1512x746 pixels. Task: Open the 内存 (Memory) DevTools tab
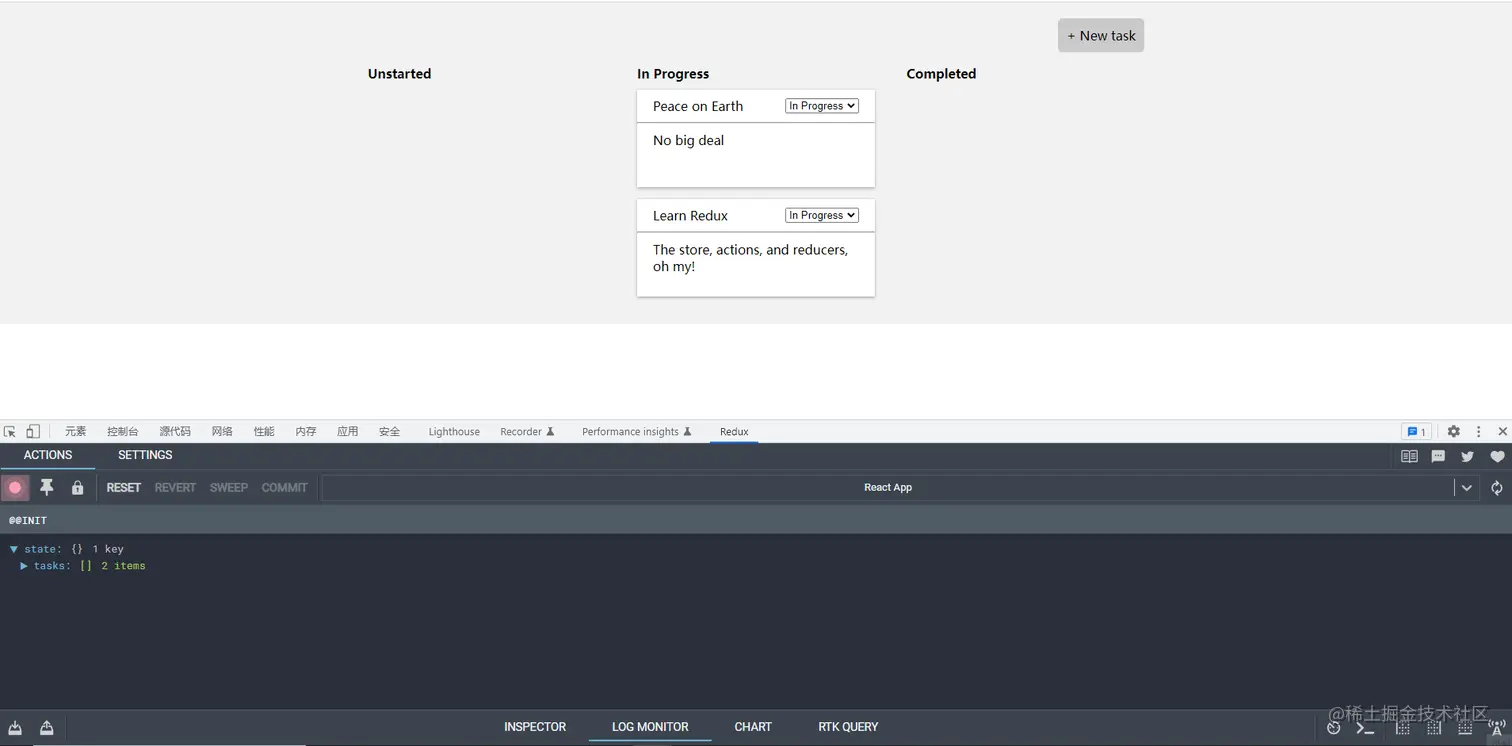pos(306,432)
